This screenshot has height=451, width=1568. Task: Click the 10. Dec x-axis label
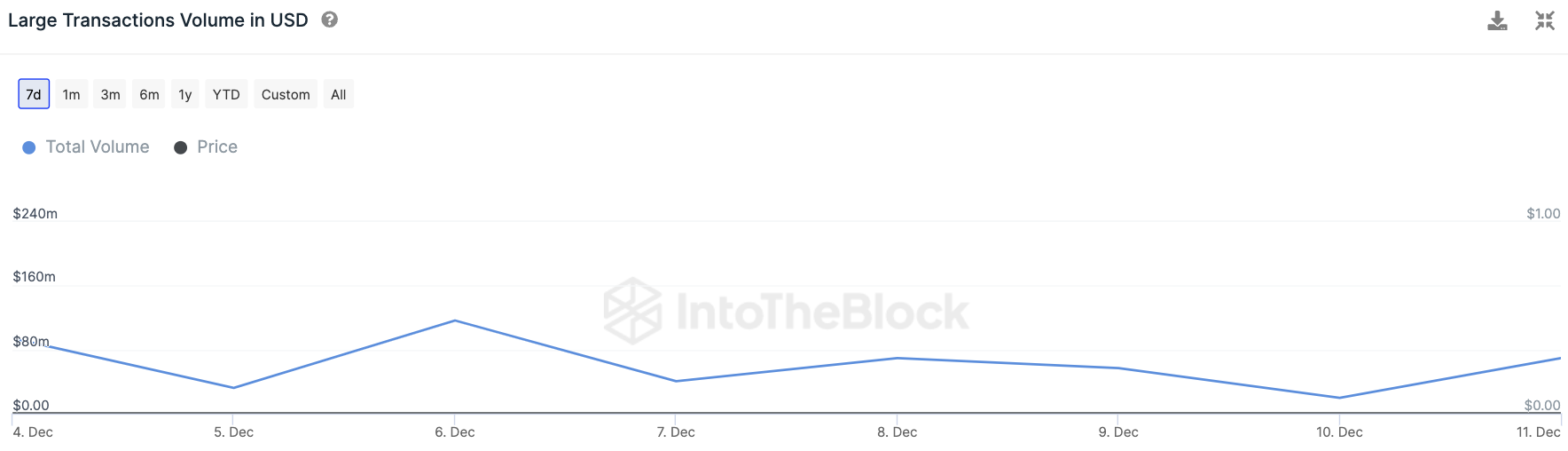coord(1339,432)
